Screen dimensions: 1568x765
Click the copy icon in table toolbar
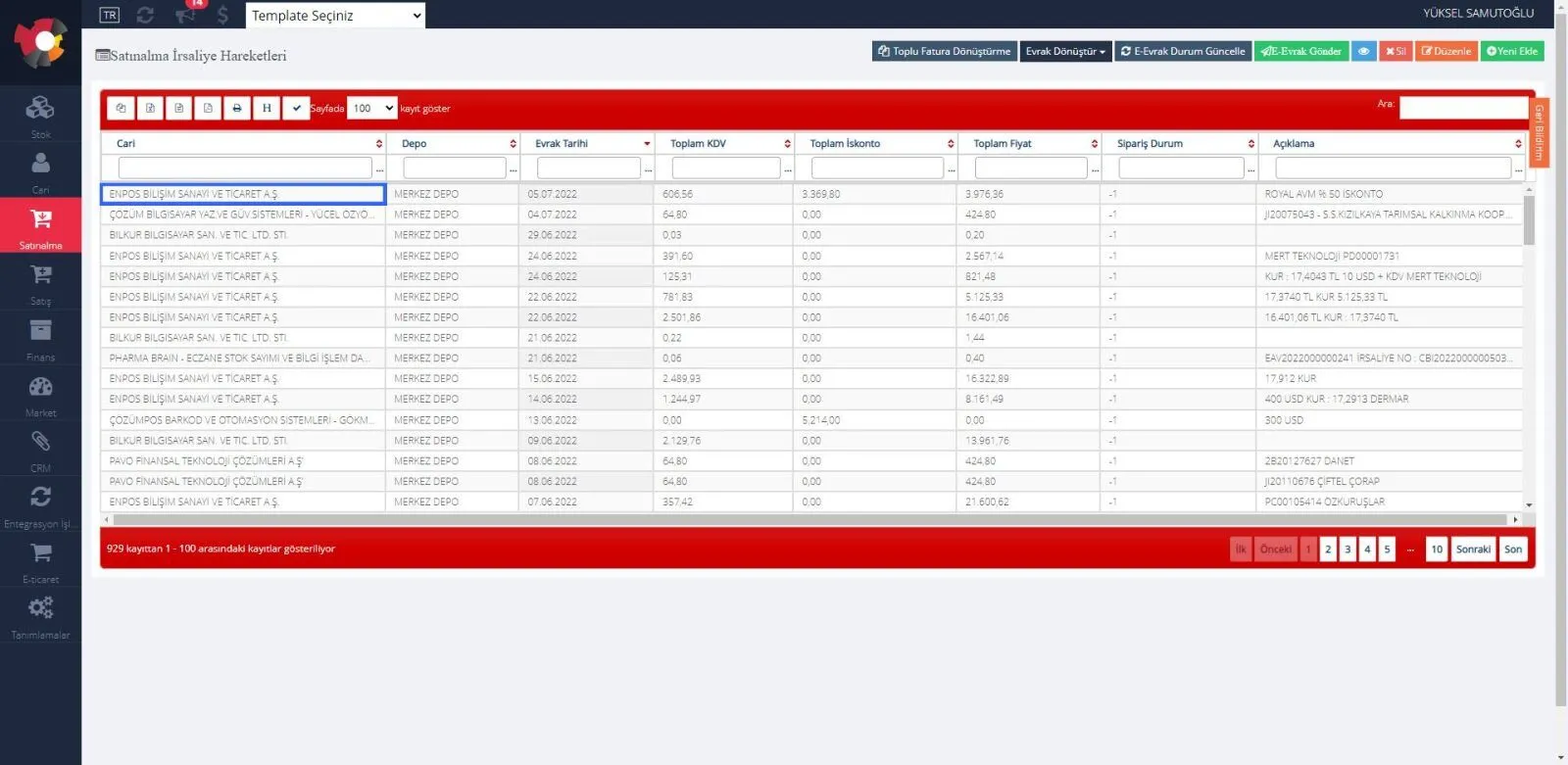click(x=121, y=109)
